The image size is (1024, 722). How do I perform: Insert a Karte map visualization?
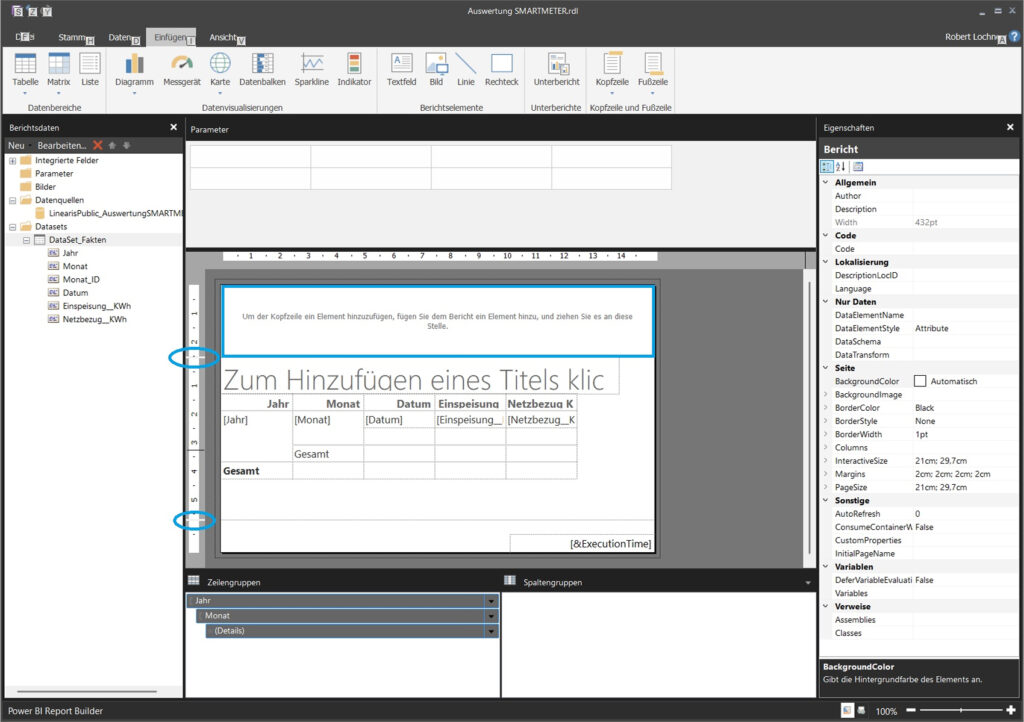point(220,68)
